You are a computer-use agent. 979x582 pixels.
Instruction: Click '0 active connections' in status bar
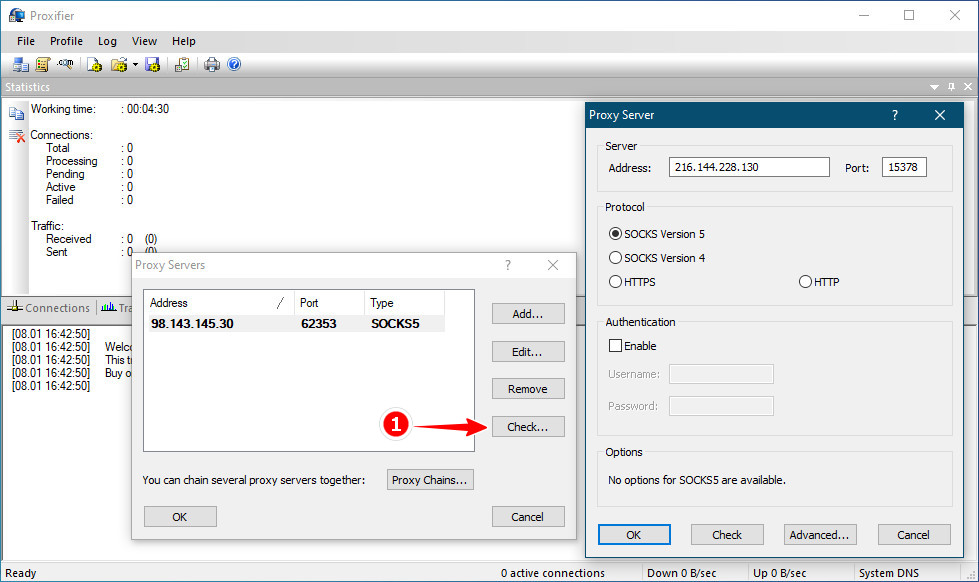pyautogui.click(x=553, y=573)
